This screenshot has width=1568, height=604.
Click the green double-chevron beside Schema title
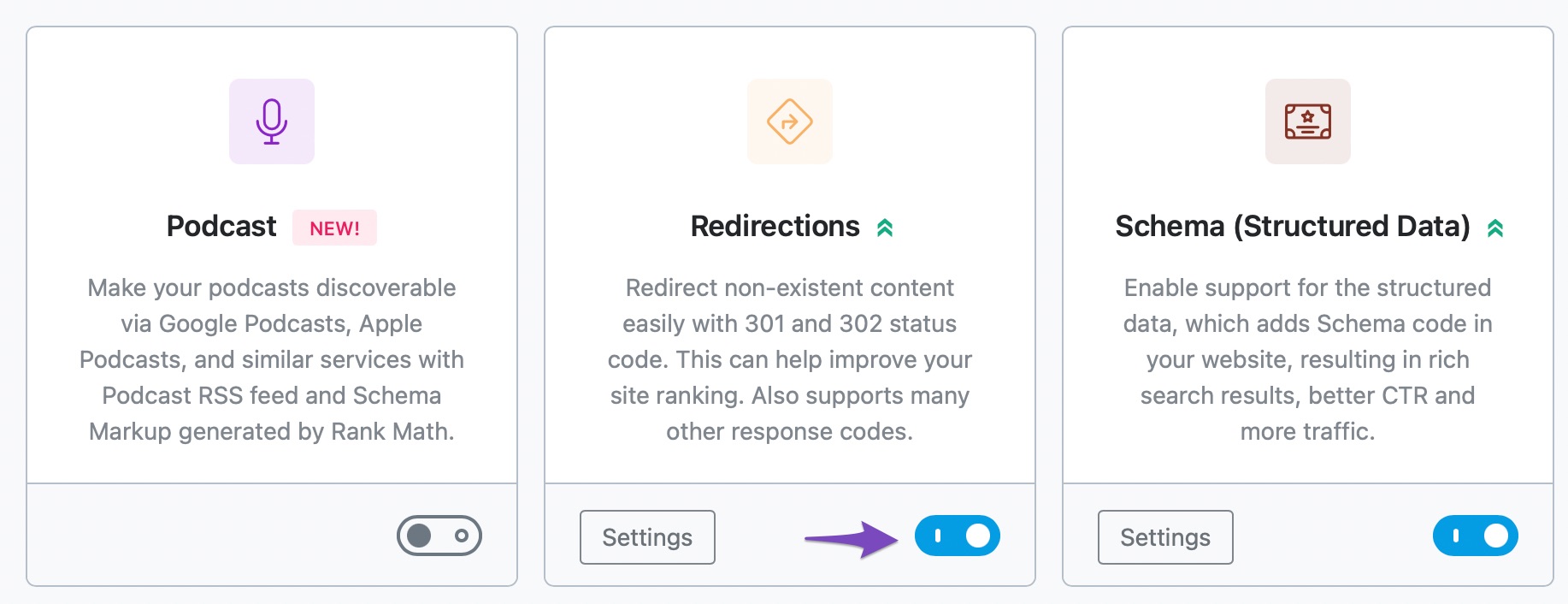(1495, 228)
